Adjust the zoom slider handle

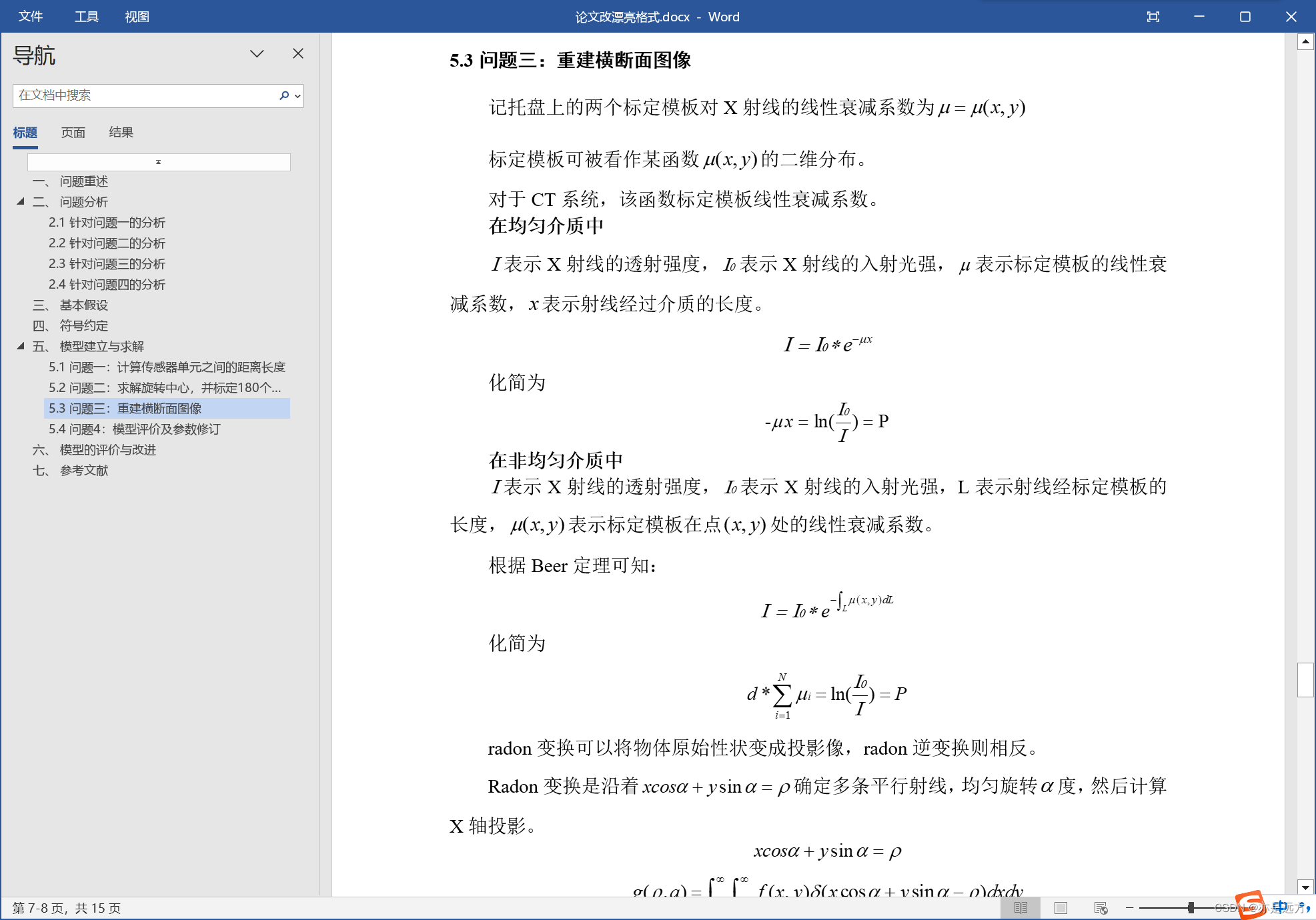tap(1191, 907)
